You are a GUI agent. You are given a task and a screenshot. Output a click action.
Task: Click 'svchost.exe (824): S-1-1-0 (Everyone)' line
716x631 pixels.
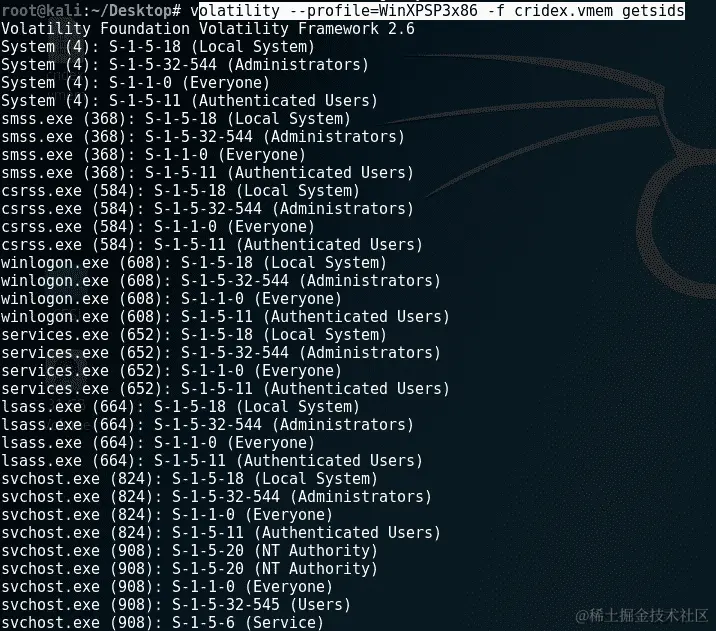[167, 515]
